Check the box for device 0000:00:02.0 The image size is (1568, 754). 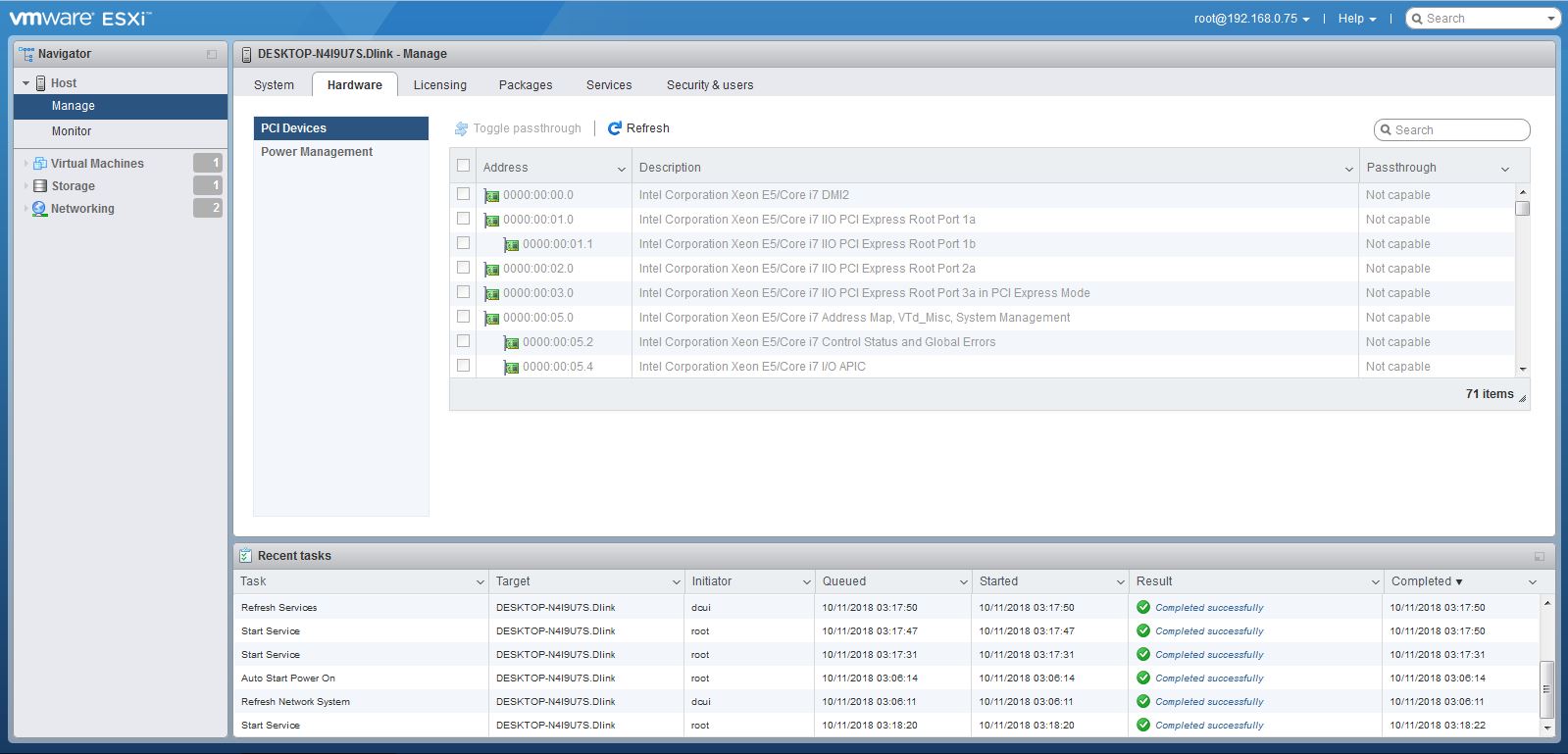pyautogui.click(x=464, y=268)
